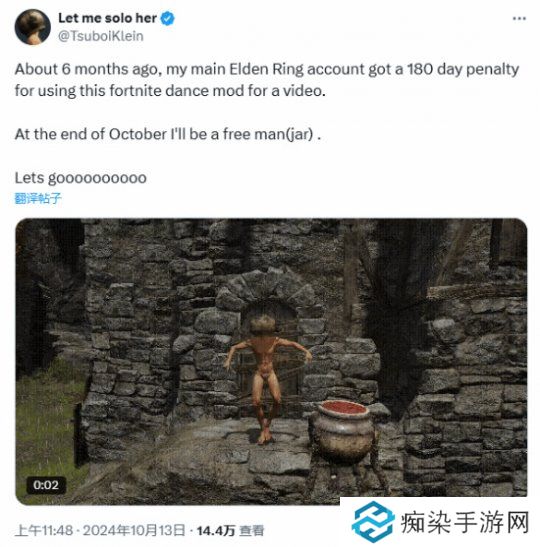This screenshot has height=547, width=540.
Task: Click the 痴染手游网 watermark text
Action: (465, 523)
